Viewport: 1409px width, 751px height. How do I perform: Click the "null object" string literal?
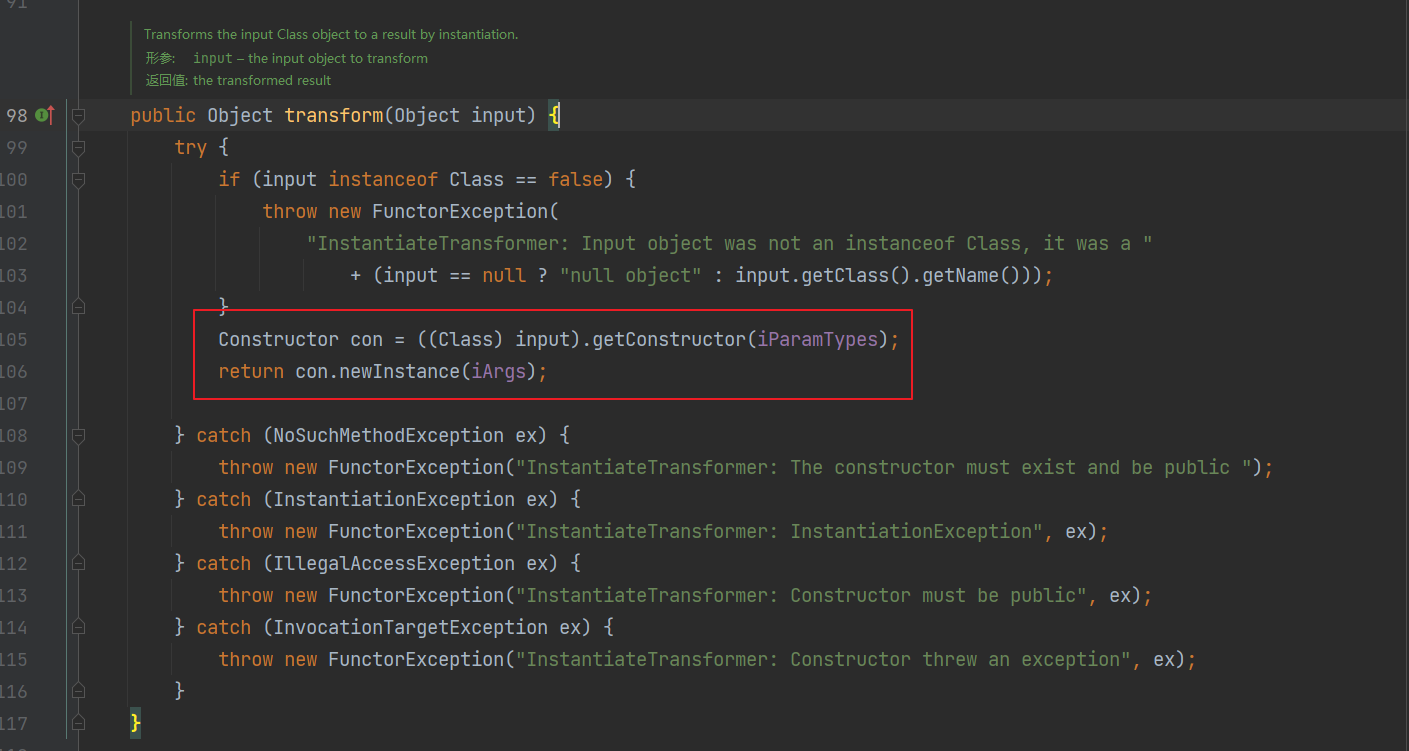pyautogui.click(x=630, y=275)
